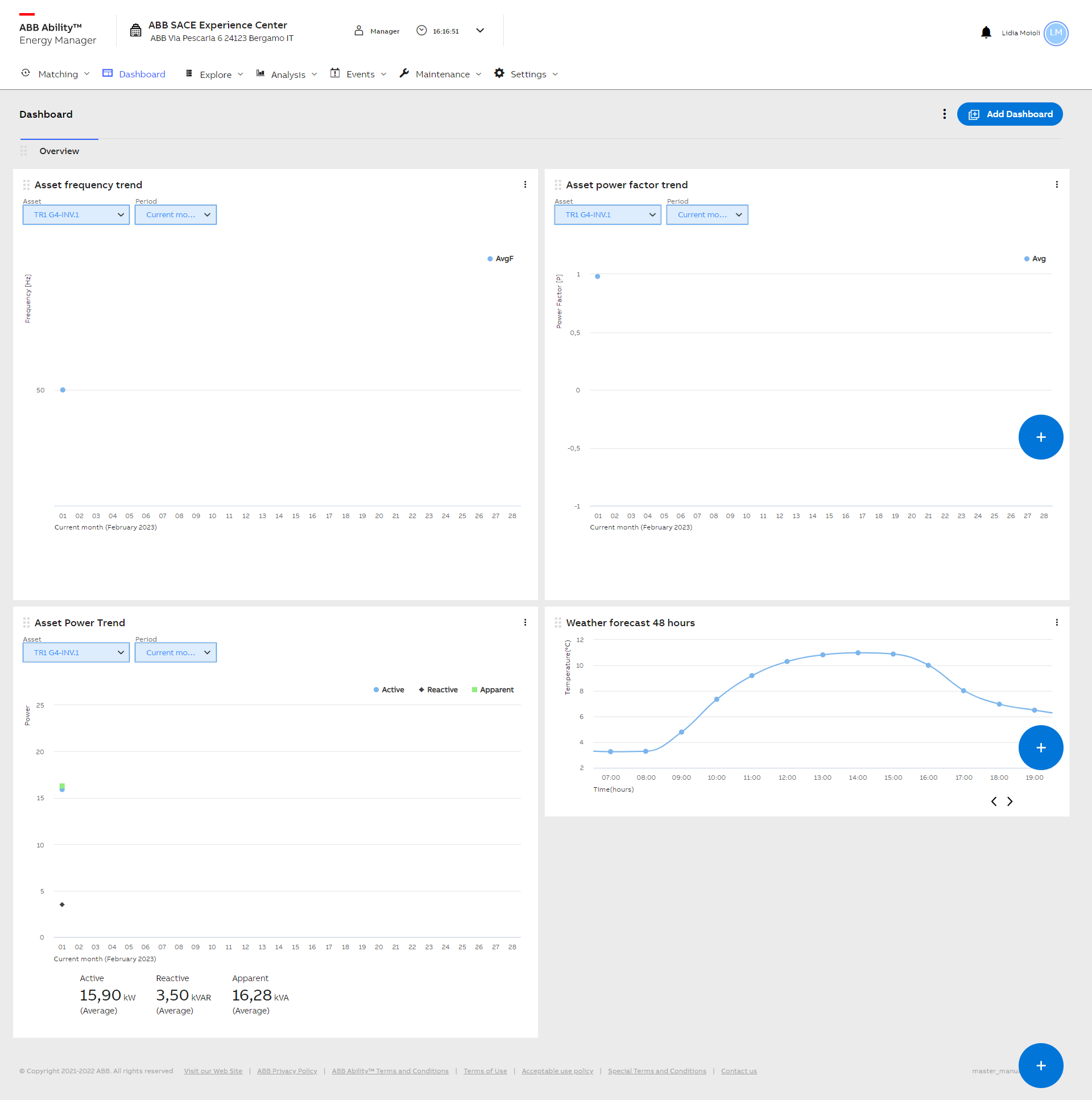Click the LM user avatar
Image resolution: width=1092 pixels, height=1100 pixels.
click(x=1056, y=33)
